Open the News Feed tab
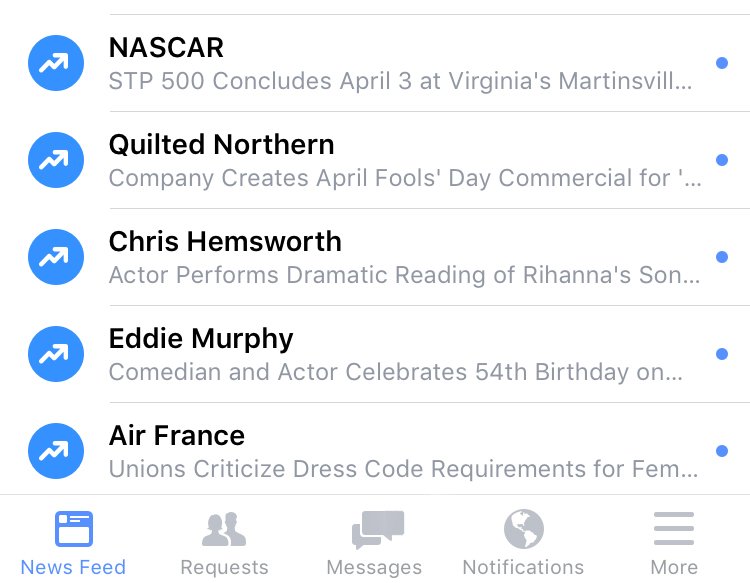 pyautogui.click(x=73, y=542)
